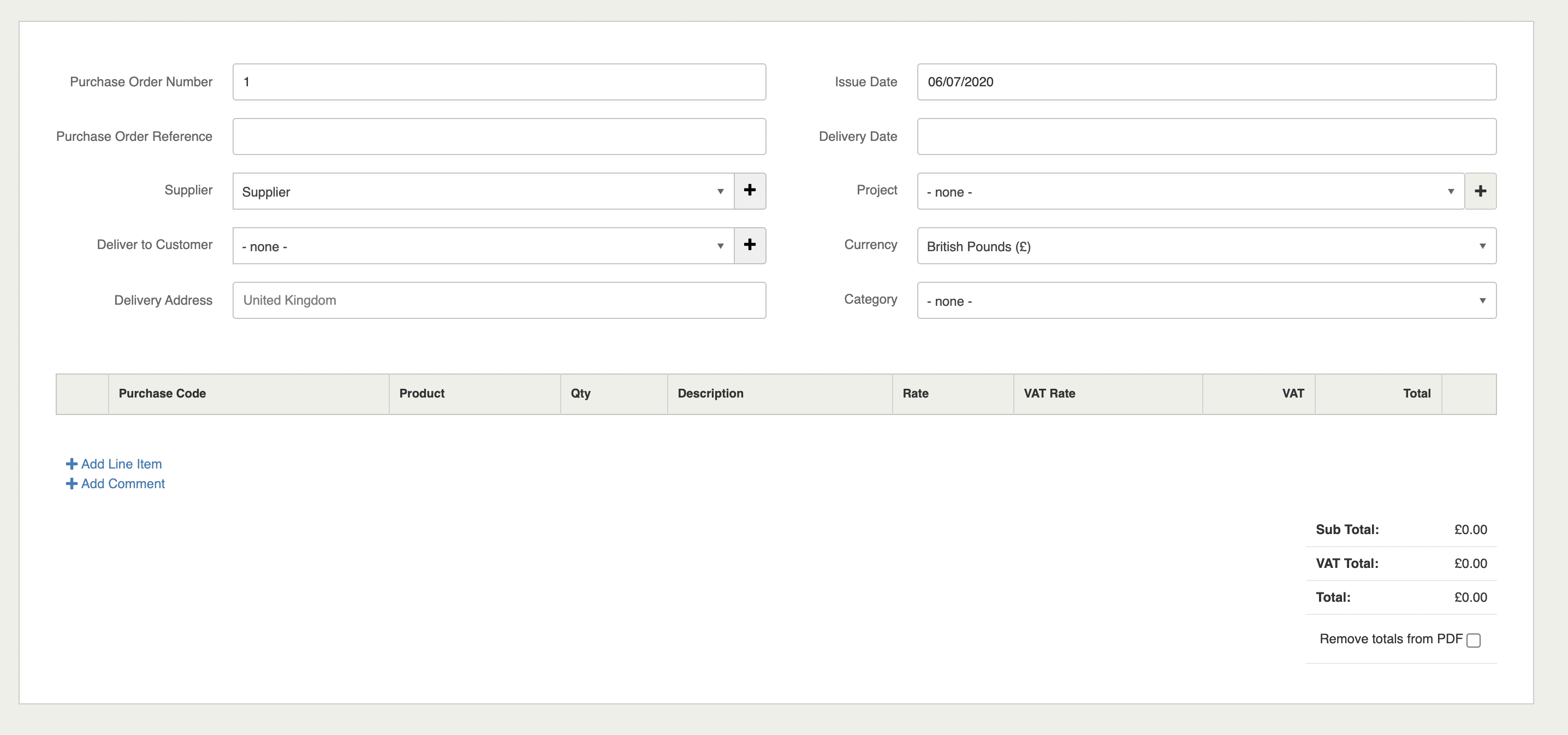Click the plus button beside Deliver to Customer
Viewport: 1568px width, 735px height.
tap(749, 245)
